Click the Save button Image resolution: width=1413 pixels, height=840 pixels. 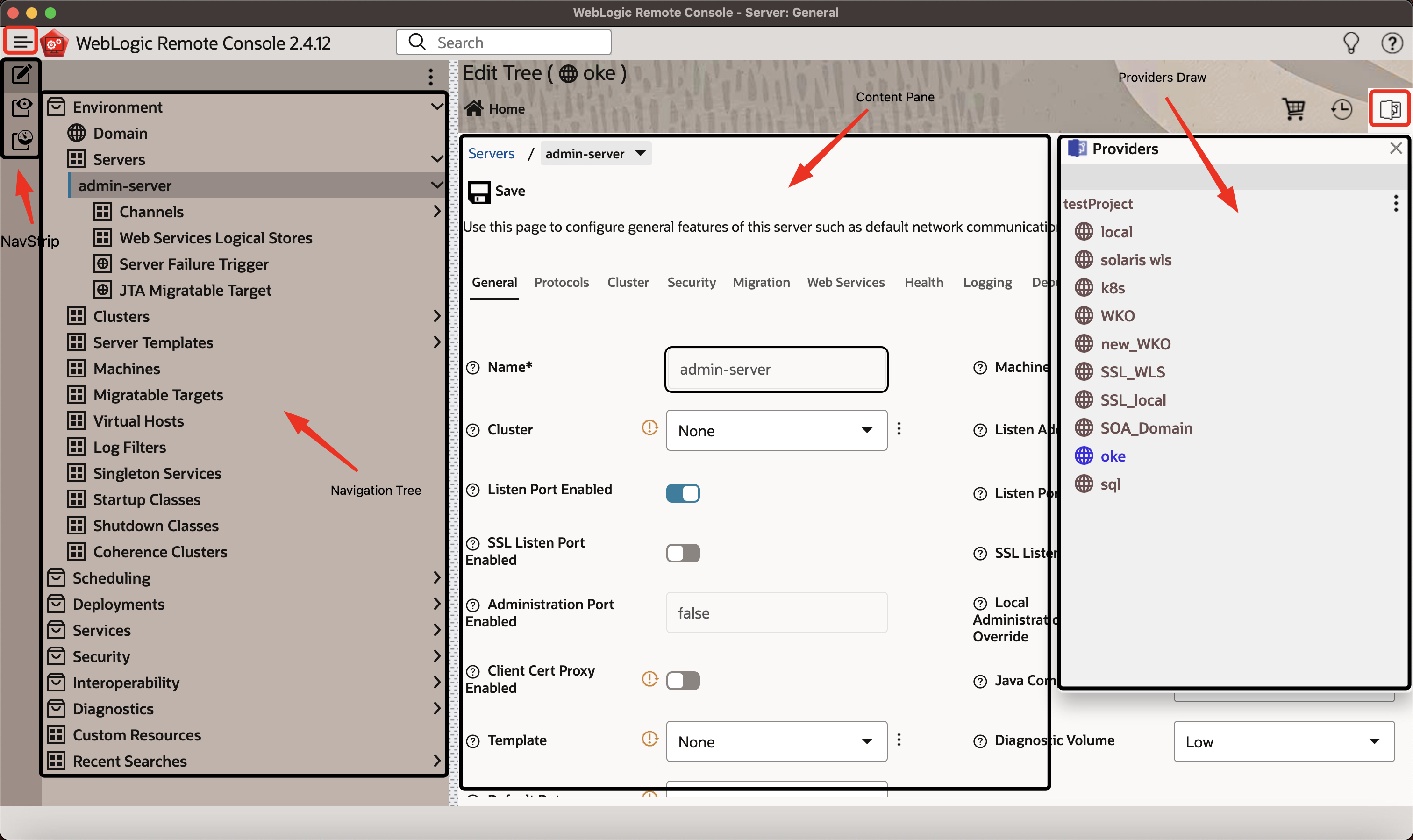[x=497, y=192]
